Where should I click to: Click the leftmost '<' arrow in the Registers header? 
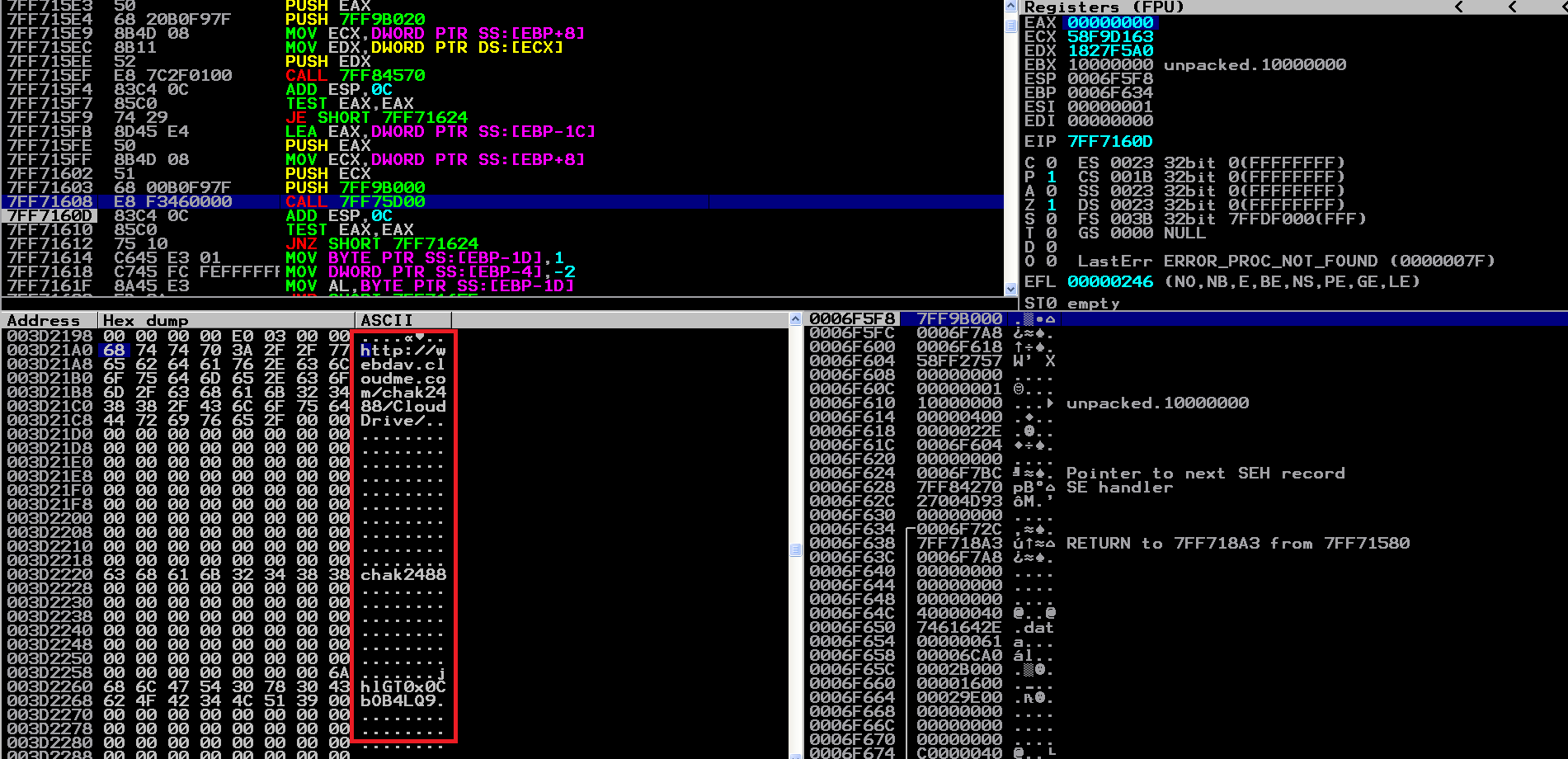coord(1459,7)
